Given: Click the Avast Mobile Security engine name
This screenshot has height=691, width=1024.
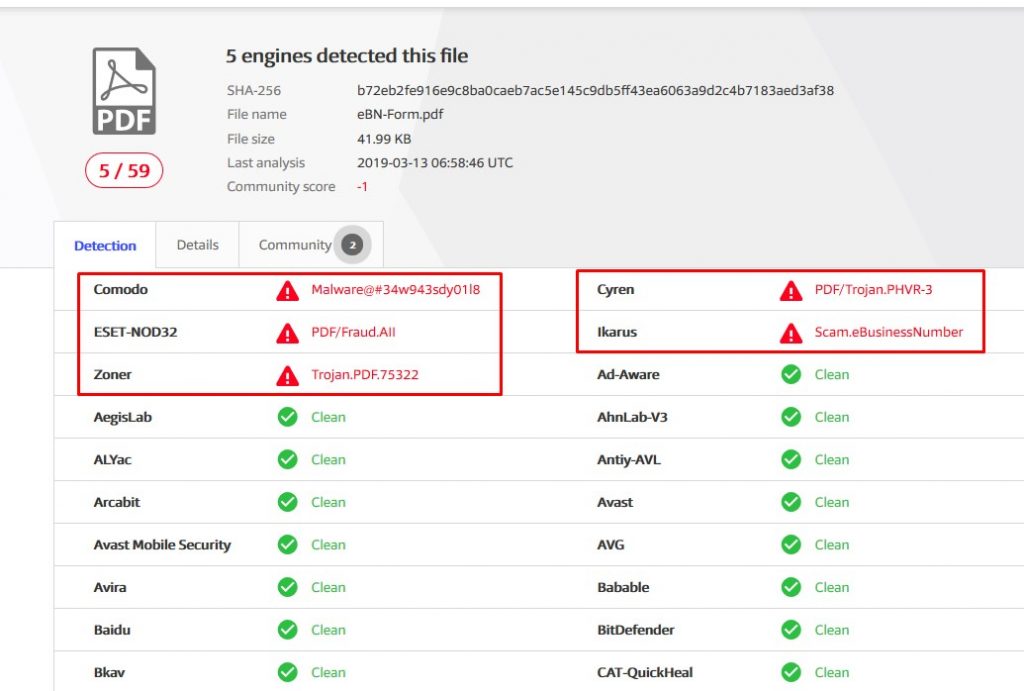Looking at the screenshot, I should (x=162, y=545).
